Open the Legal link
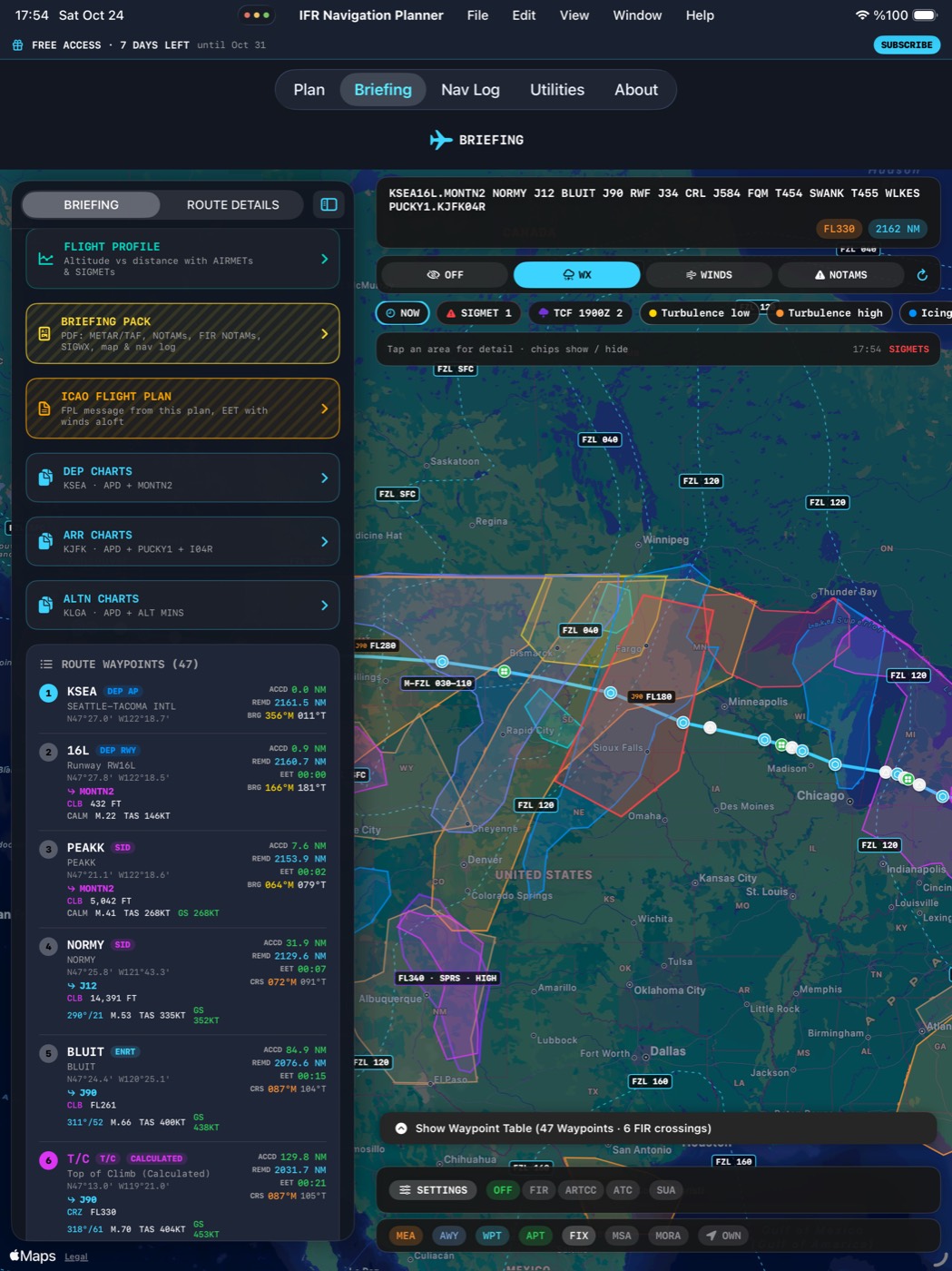 coord(76,1256)
